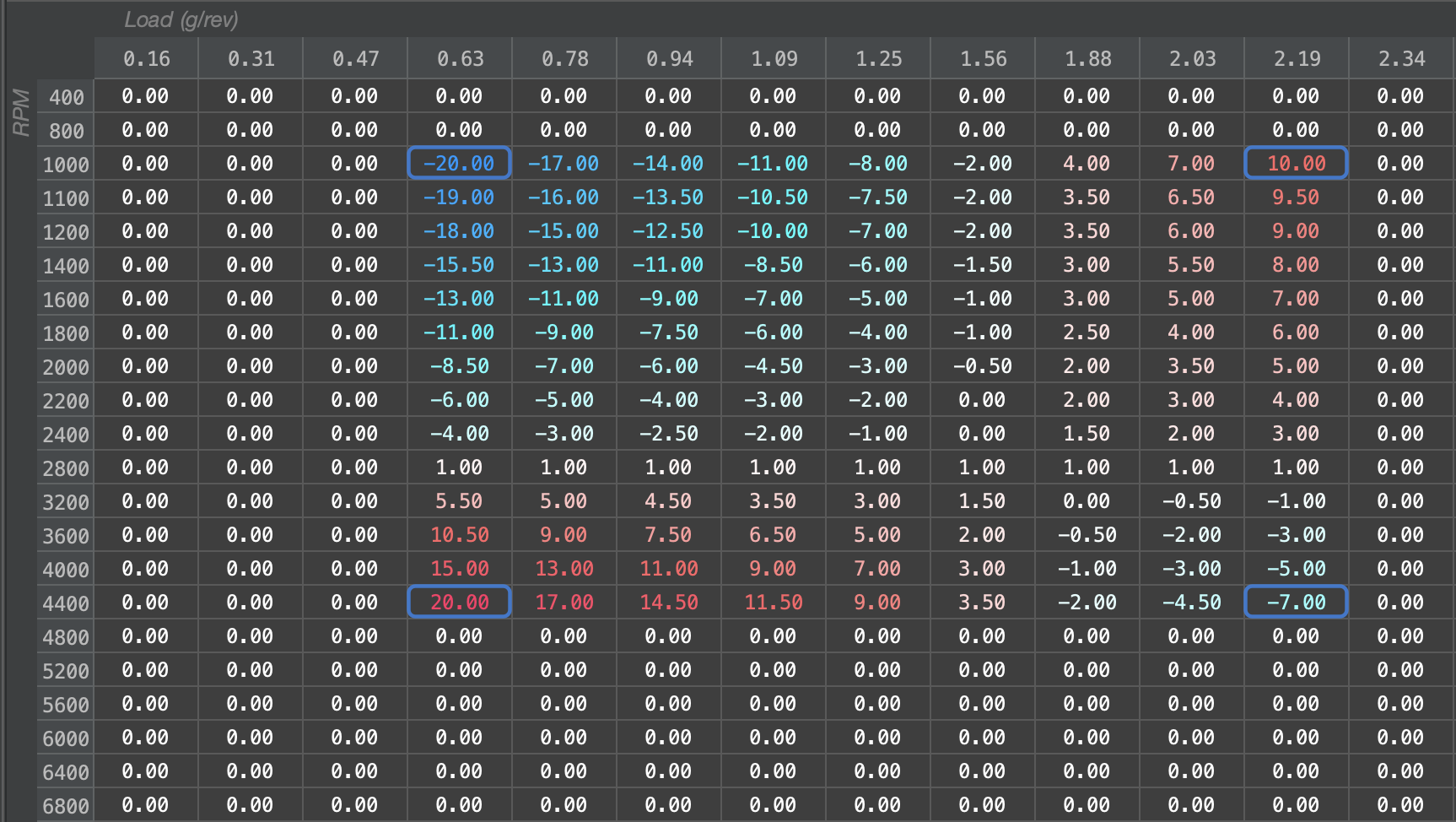Select the 6.50 cell in row 3600
This screenshot has width=1456, height=822.
click(x=774, y=534)
